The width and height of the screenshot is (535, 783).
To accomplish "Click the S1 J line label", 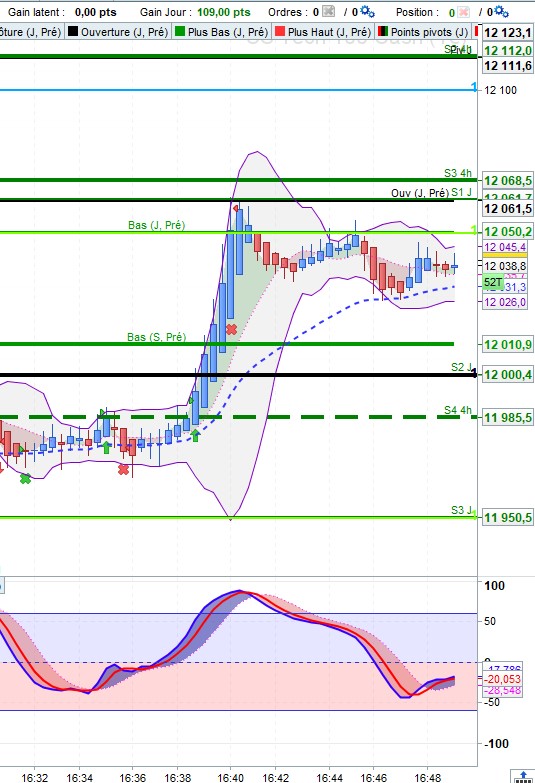I will pyautogui.click(x=462, y=192).
